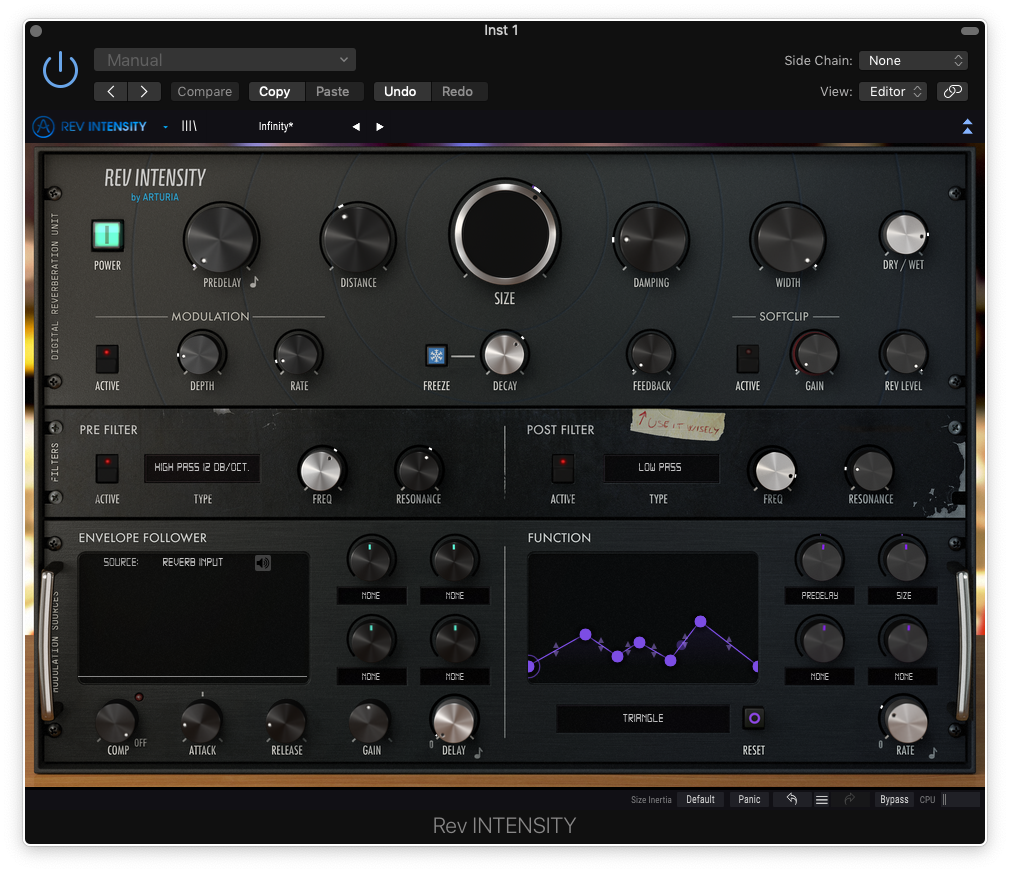Go to the next setting with the right chevron
The width and height of the screenshot is (1010, 873).
point(144,91)
